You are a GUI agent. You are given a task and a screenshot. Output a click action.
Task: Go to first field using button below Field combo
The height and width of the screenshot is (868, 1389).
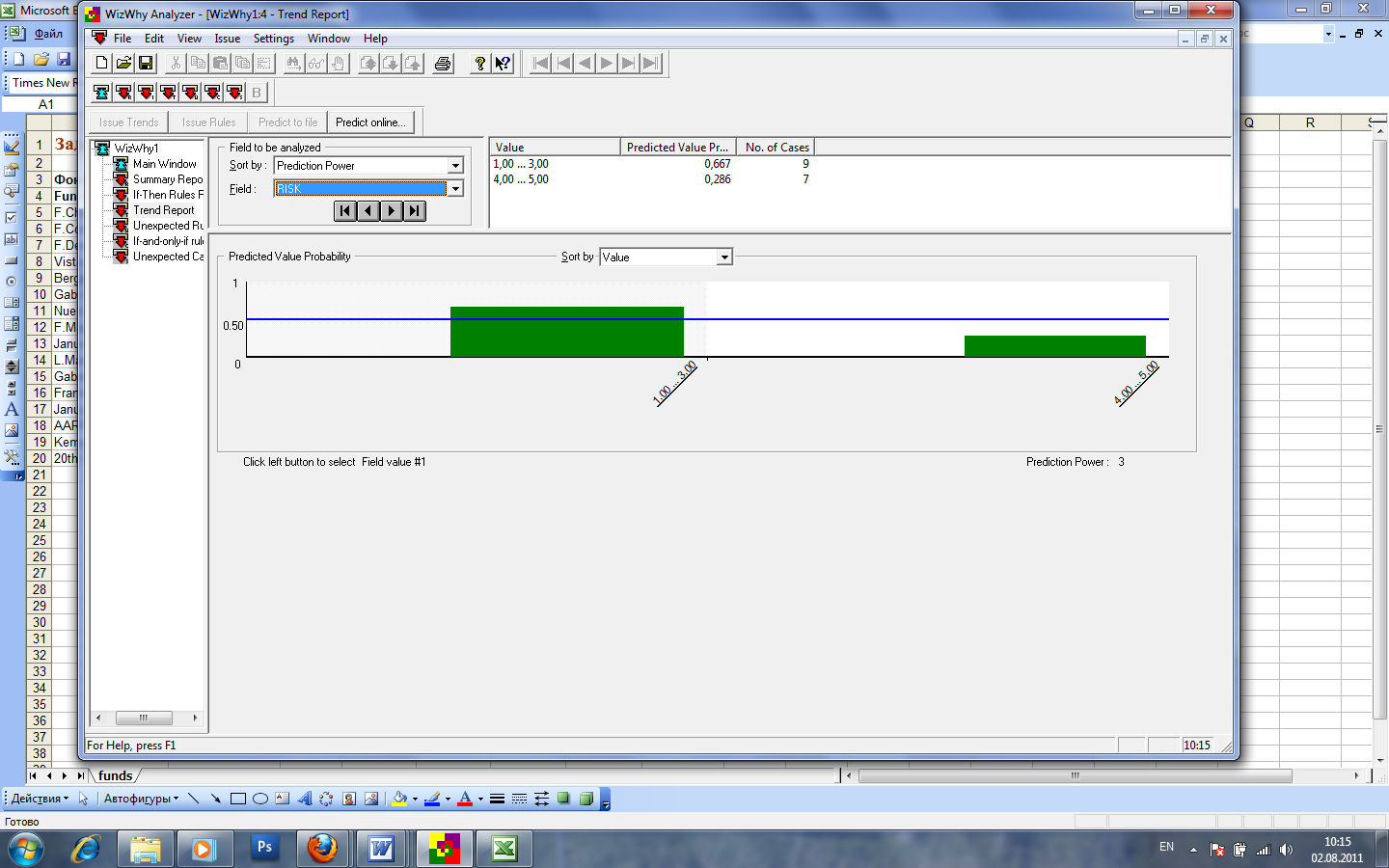pyautogui.click(x=345, y=210)
